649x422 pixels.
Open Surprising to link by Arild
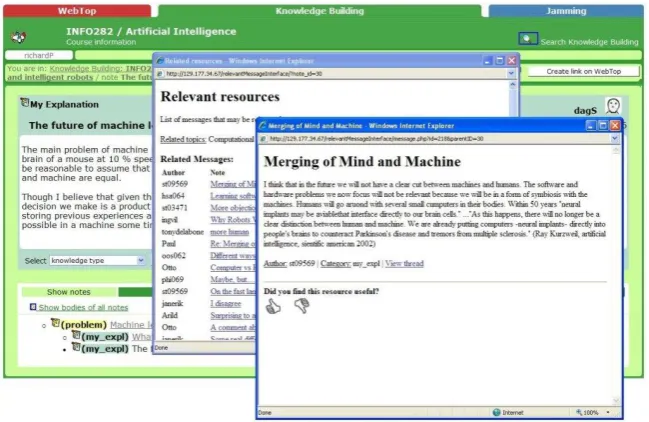click(x=233, y=315)
